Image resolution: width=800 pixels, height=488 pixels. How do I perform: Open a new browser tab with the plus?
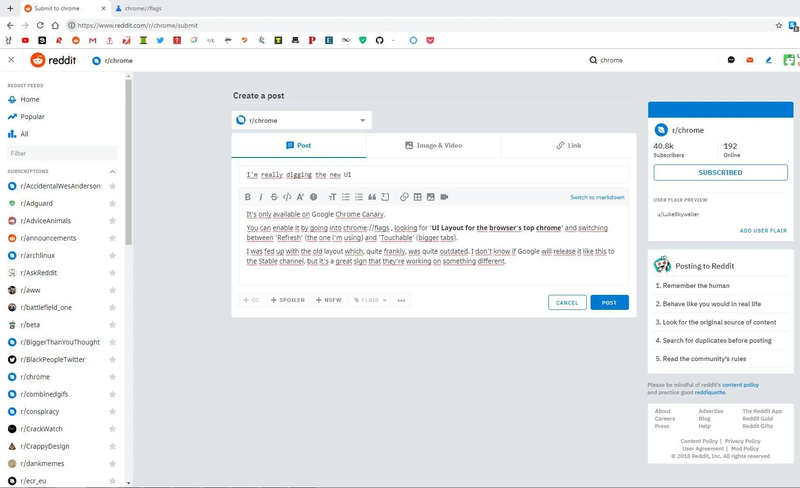[10, 9]
